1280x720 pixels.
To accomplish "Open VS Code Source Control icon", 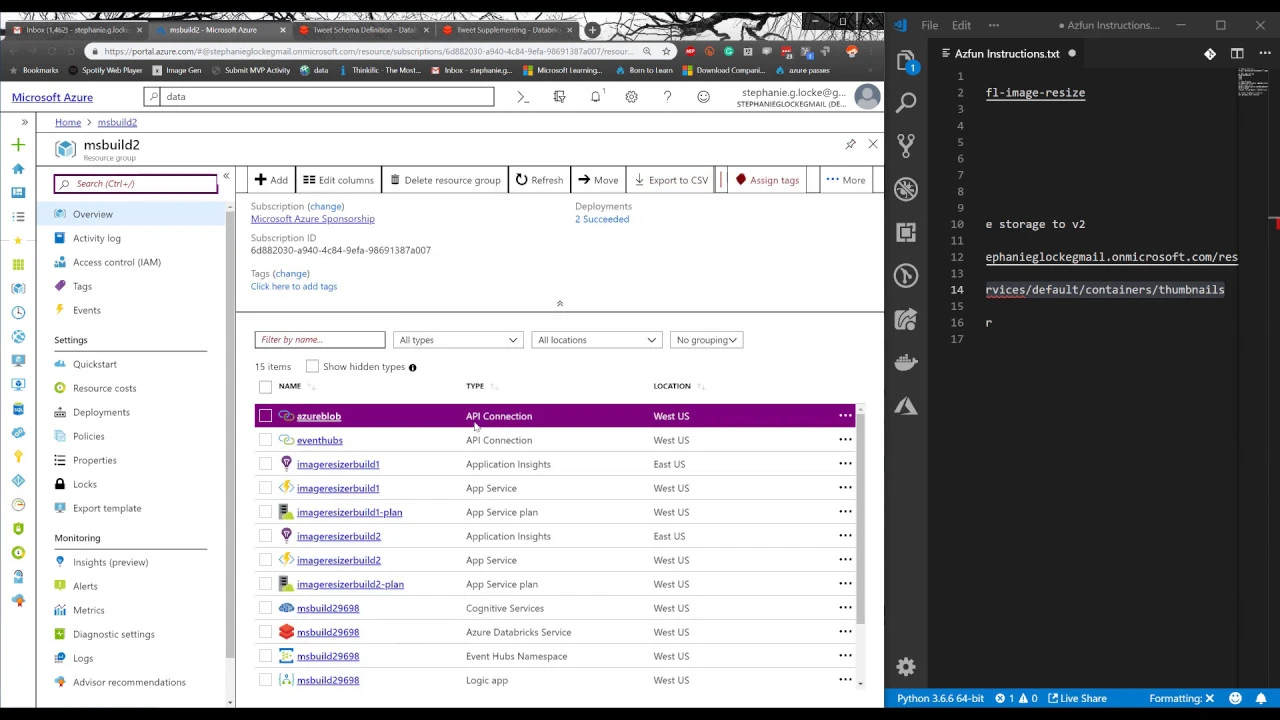I will [906, 145].
